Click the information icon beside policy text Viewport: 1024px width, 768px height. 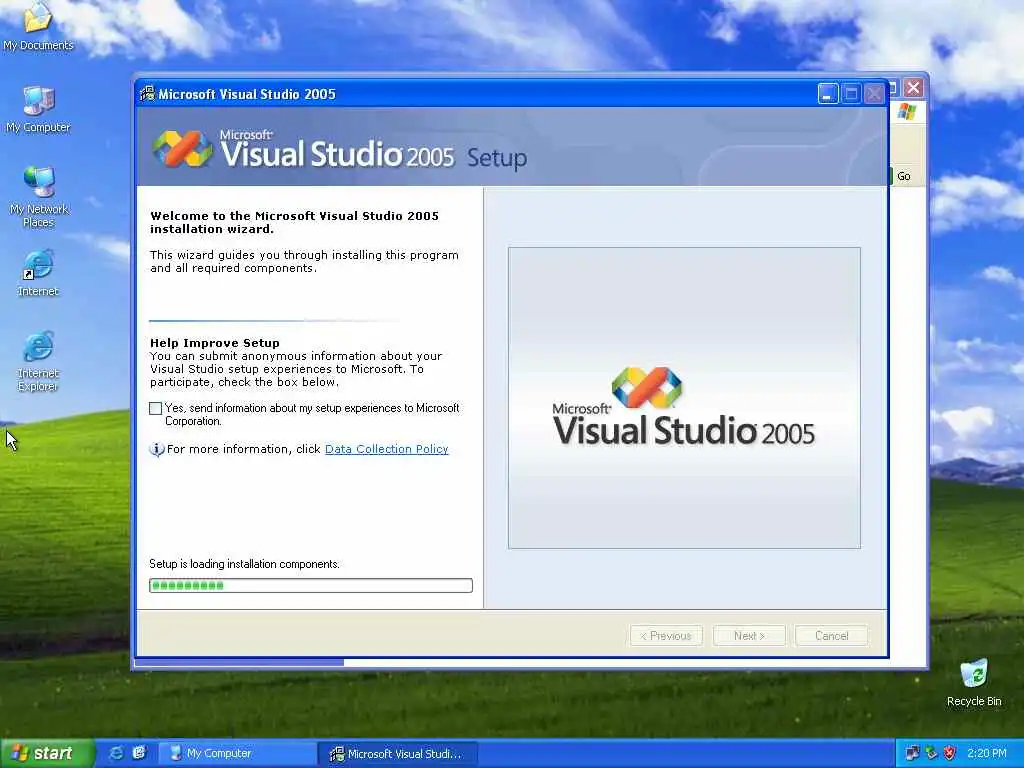[157, 449]
